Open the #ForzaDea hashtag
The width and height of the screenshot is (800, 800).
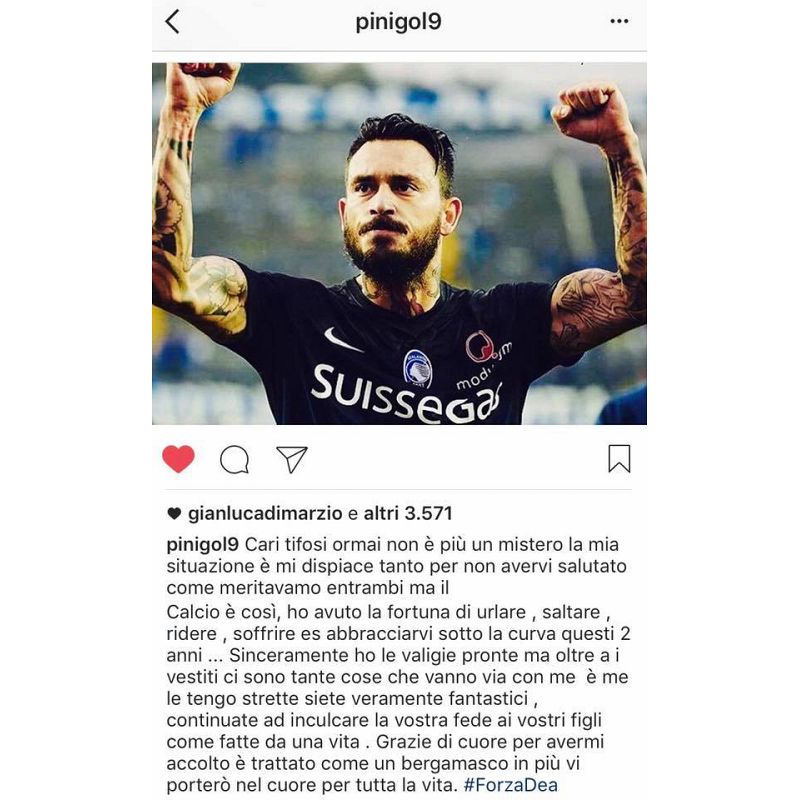coord(511,785)
